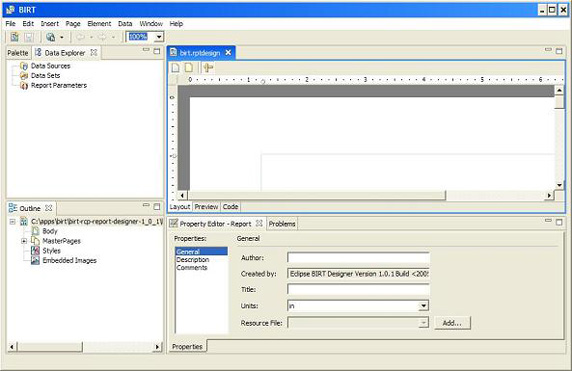Select Embedded Images in Outline

click(x=69, y=260)
